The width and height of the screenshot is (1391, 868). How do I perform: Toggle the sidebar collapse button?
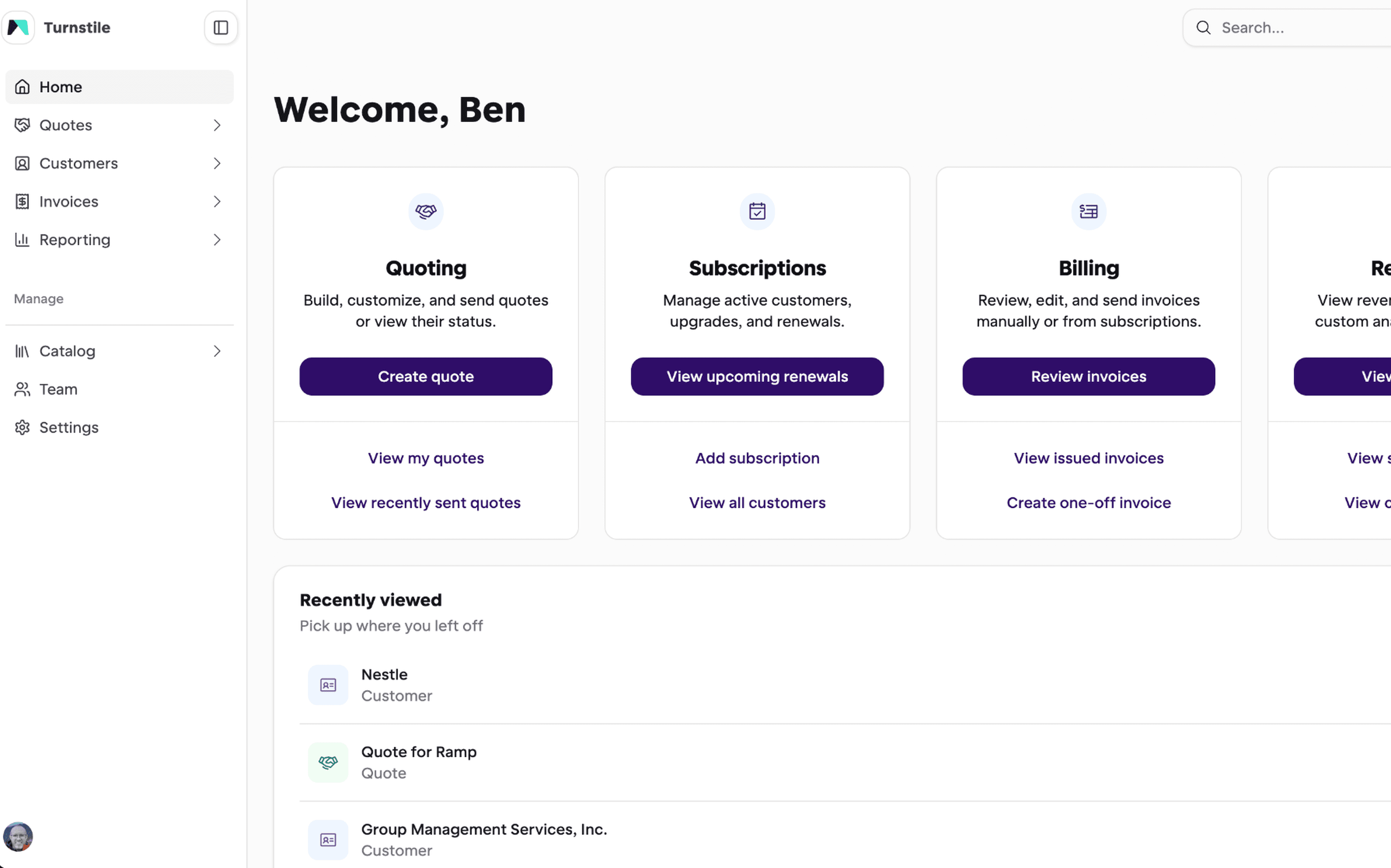(220, 28)
